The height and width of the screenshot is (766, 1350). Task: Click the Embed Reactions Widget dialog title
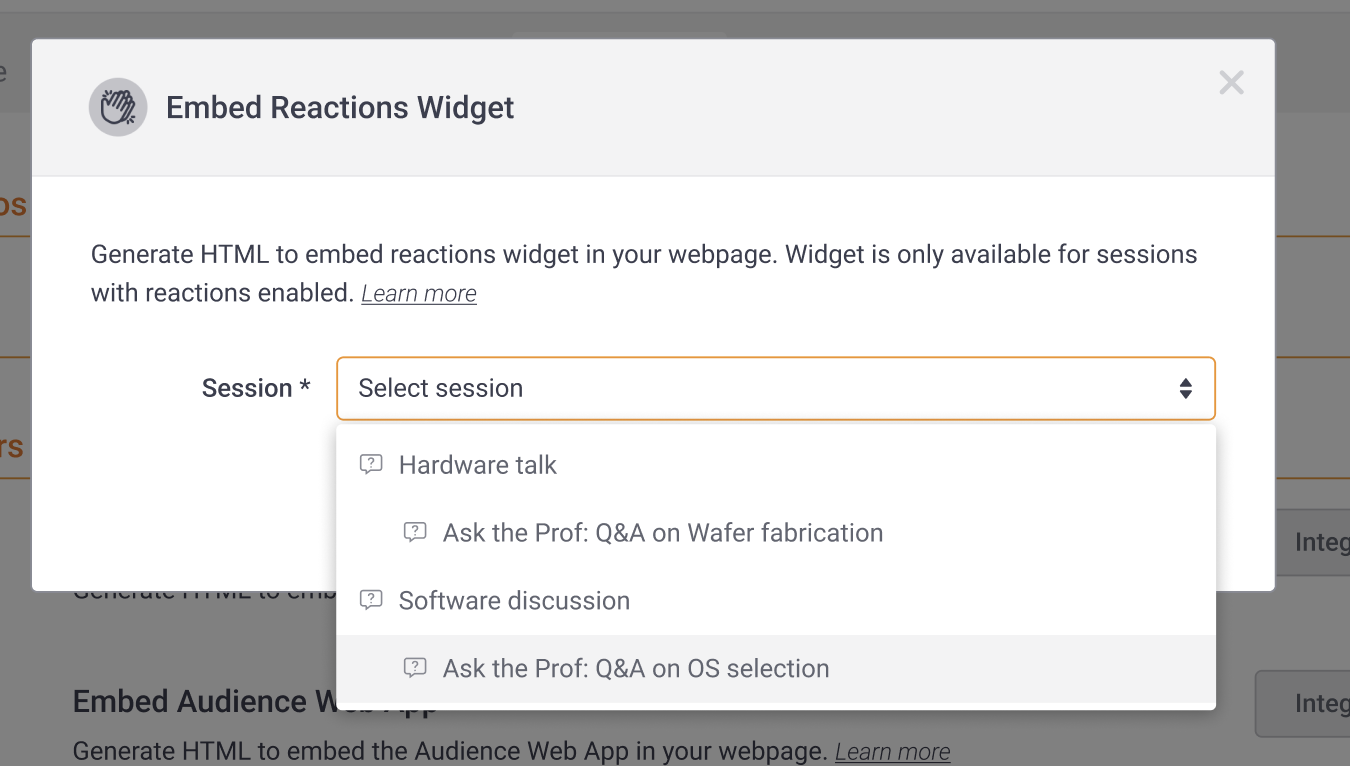point(340,108)
